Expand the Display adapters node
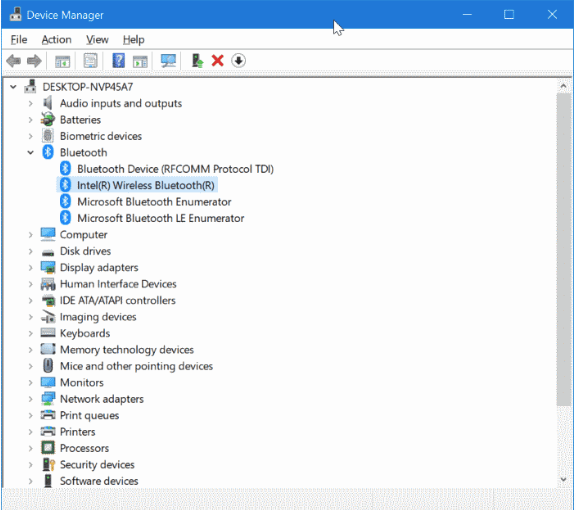Image resolution: width=576 pixels, height=510 pixels. pos(30,267)
